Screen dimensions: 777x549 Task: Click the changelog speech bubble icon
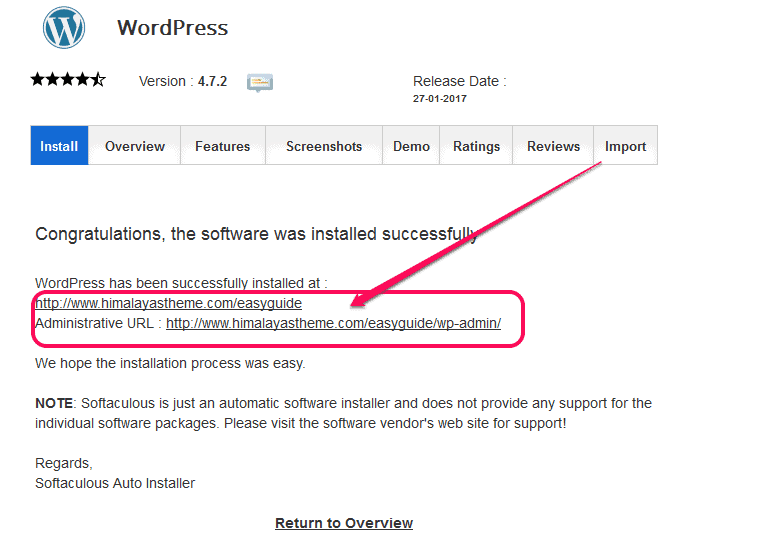(x=260, y=82)
